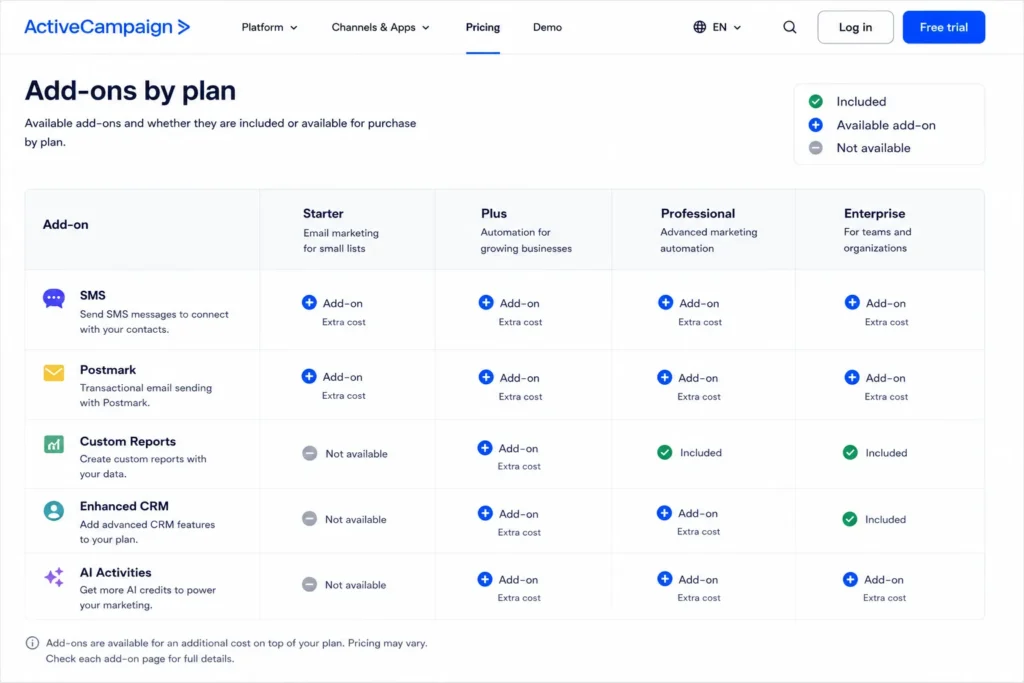Click the Starter plan heading

click(x=323, y=214)
